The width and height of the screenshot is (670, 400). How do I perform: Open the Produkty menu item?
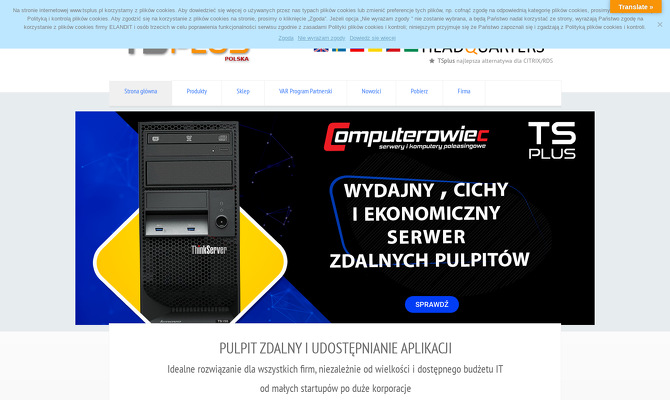pyautogui.click(x=197, y=91)
